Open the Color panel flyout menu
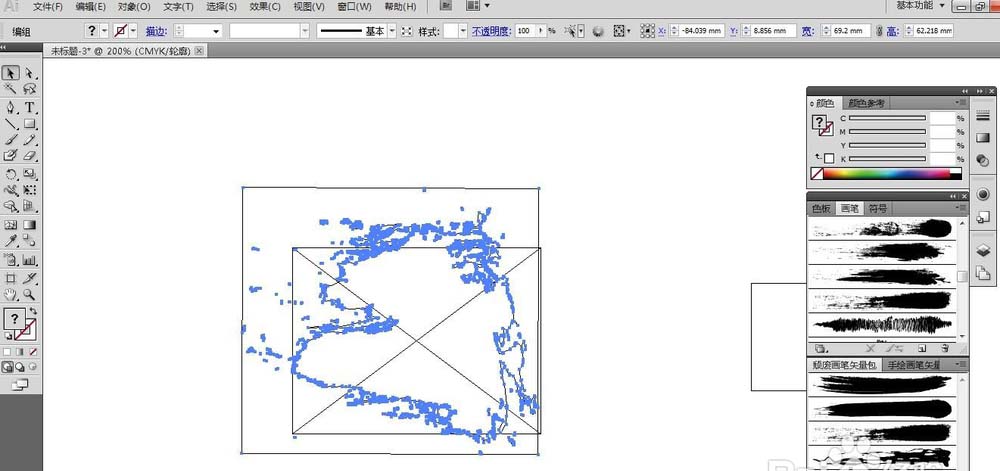The width and height of the screenshot is (1000, 471). [960, 103]
